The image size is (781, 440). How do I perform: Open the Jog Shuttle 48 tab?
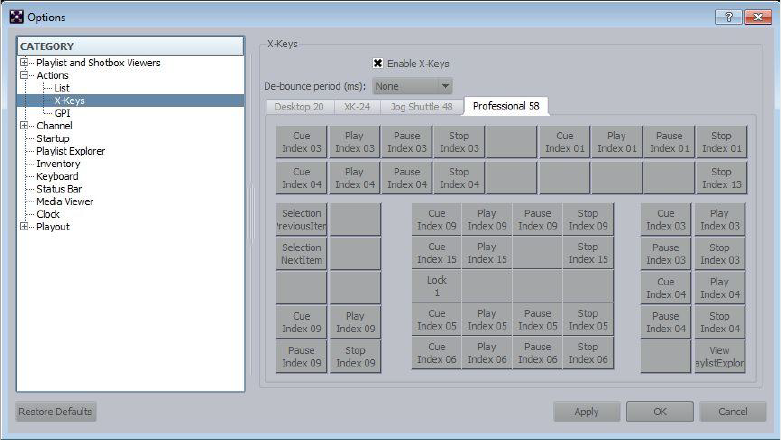pos(421,107)
